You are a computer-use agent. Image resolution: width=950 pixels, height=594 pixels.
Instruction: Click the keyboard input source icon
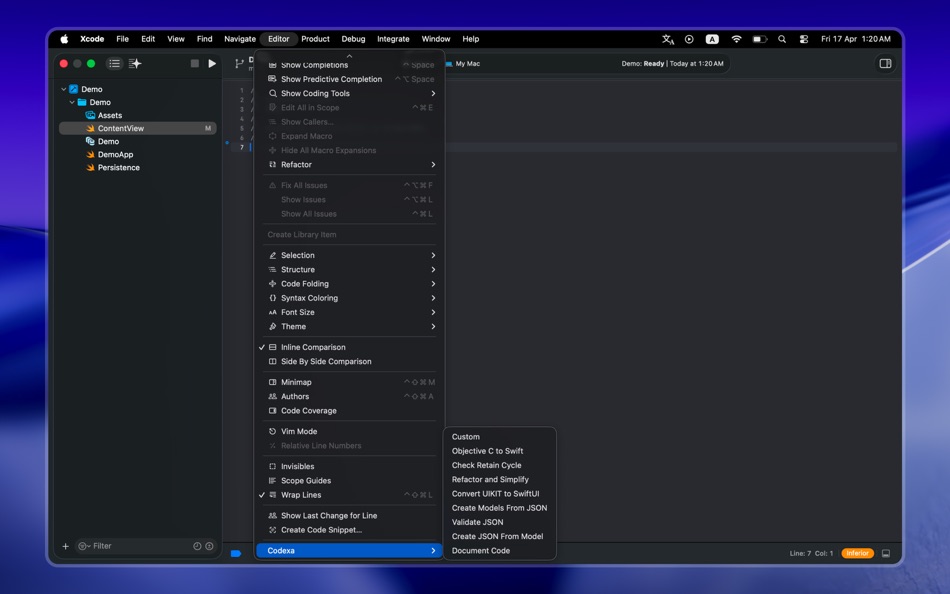tap(712, 39)
